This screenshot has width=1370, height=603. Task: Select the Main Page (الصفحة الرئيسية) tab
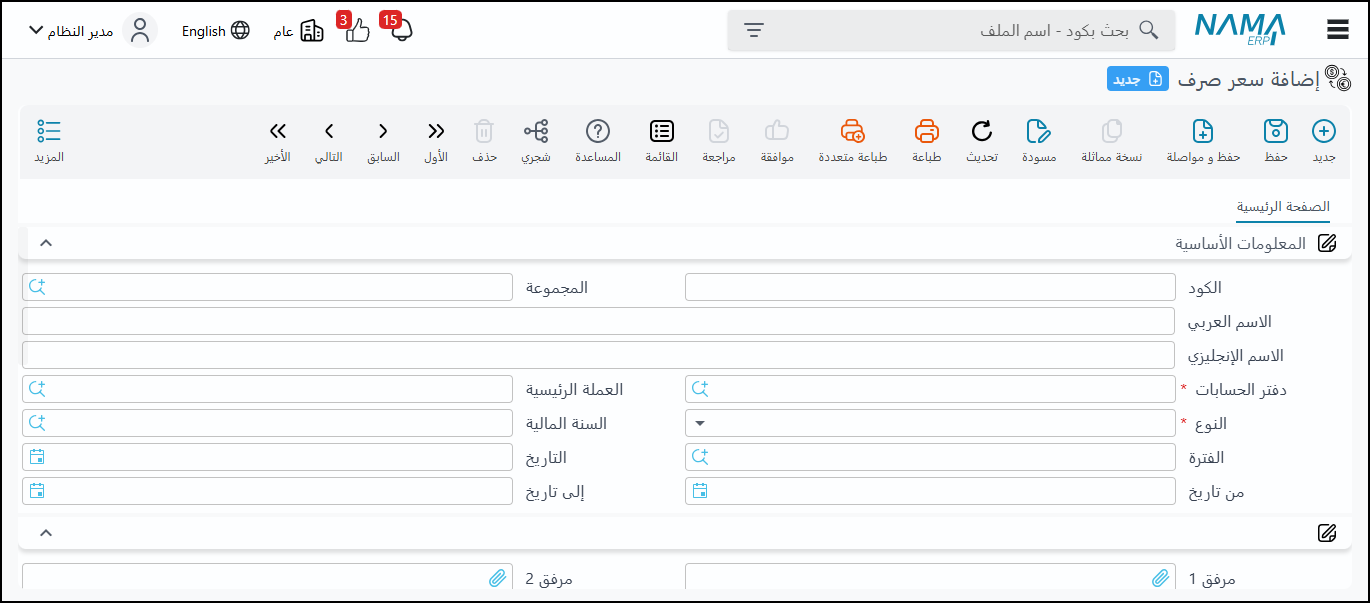pos(1283,207)
